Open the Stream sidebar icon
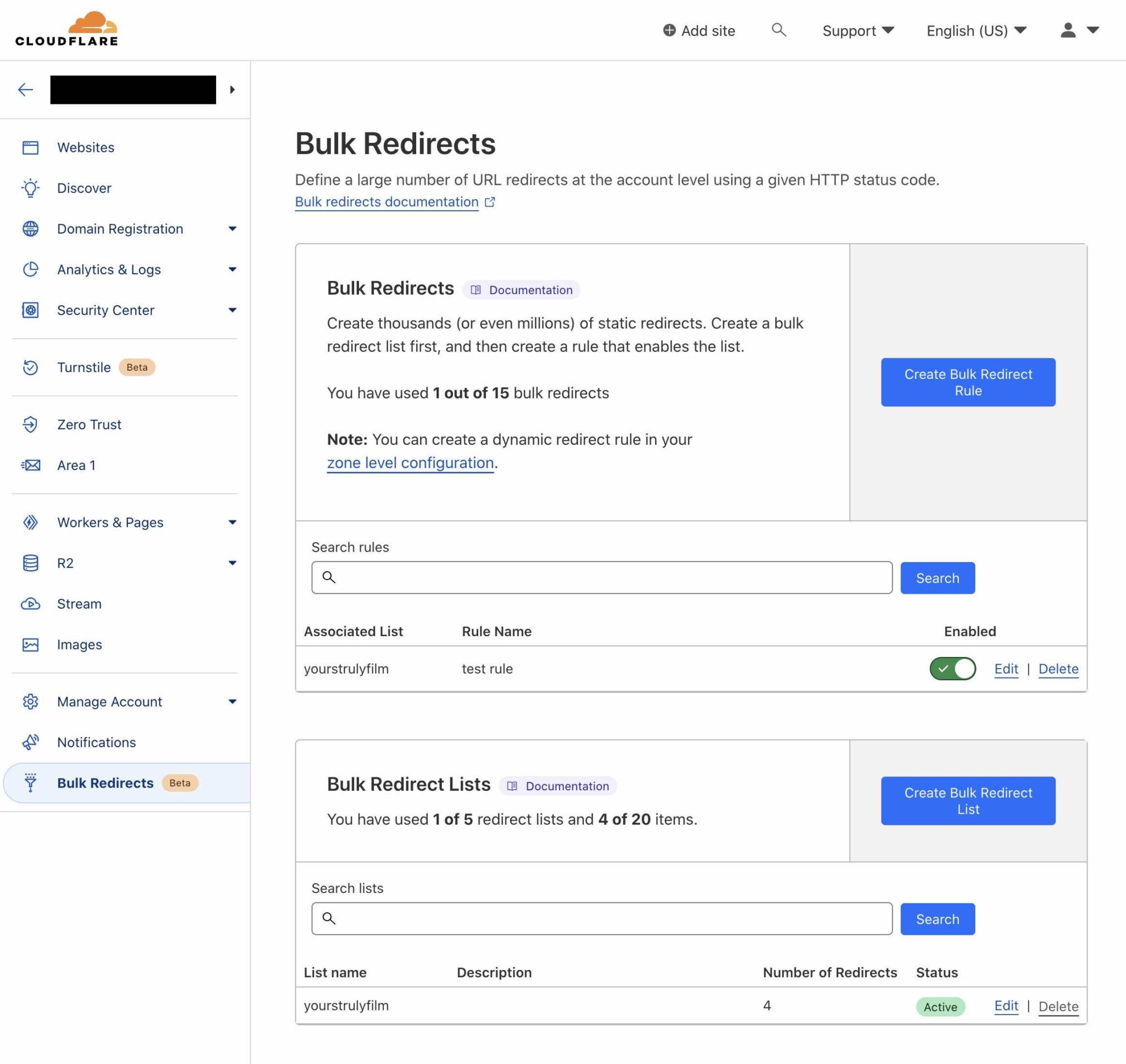The image size is (1126, 1064). point(31,603)
